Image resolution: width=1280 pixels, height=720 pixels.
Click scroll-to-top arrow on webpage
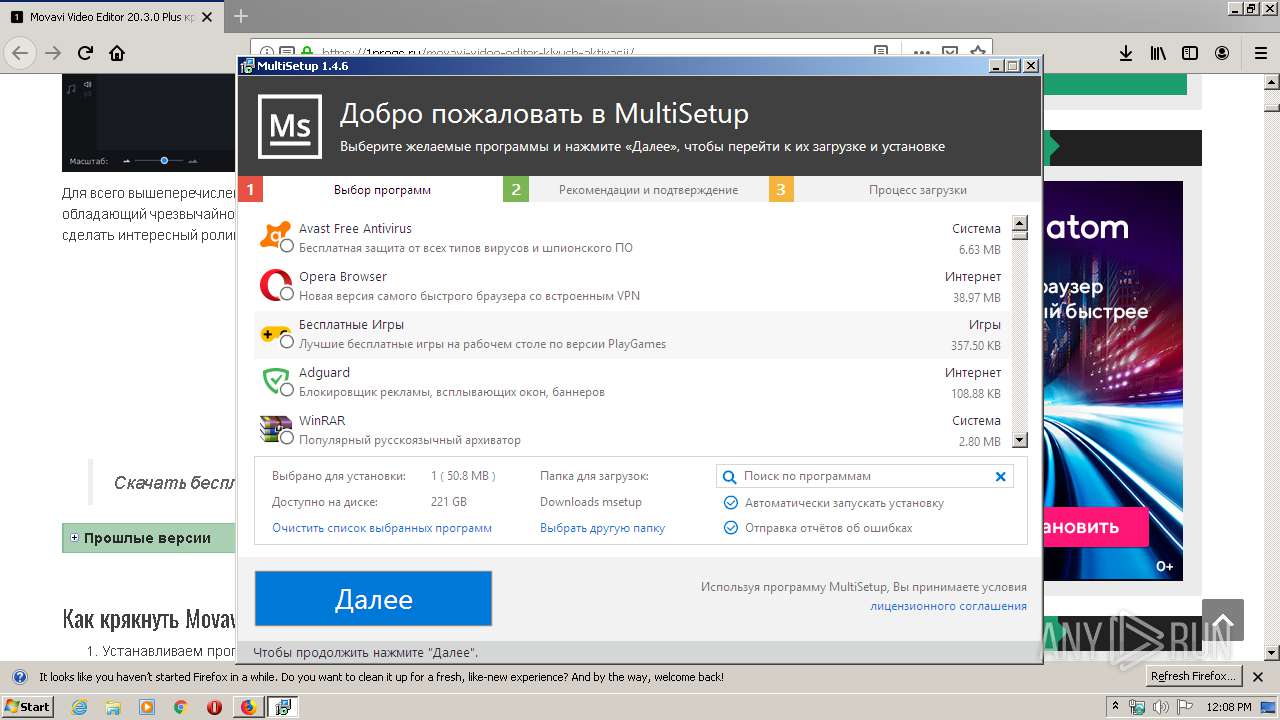[x=1223, y=620]
